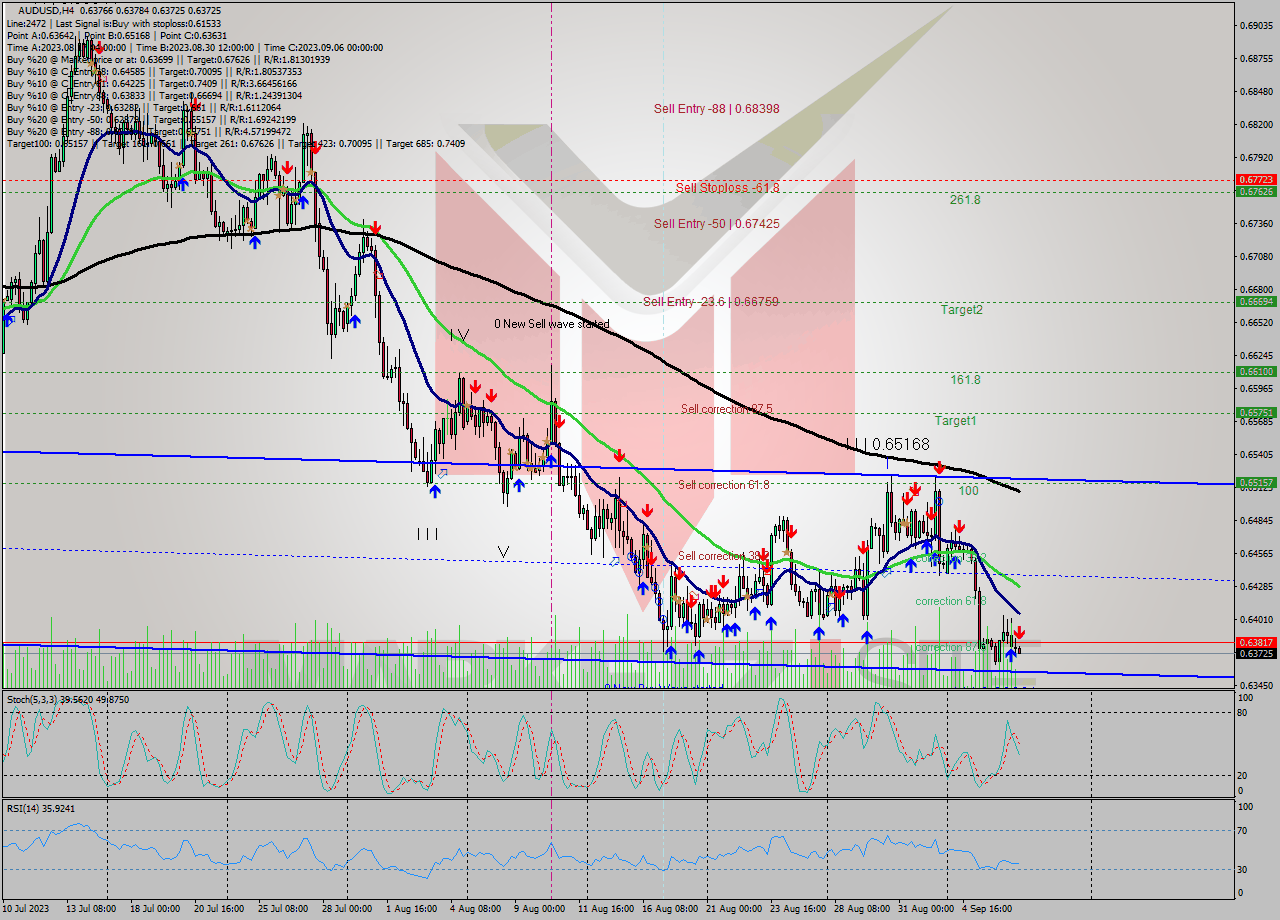Click the 'RSI(14) 35.9241' indicator label
Image resolution: width=1280 pixels, height=920 pixels.
pyautogui.click(x=41, y=808)
